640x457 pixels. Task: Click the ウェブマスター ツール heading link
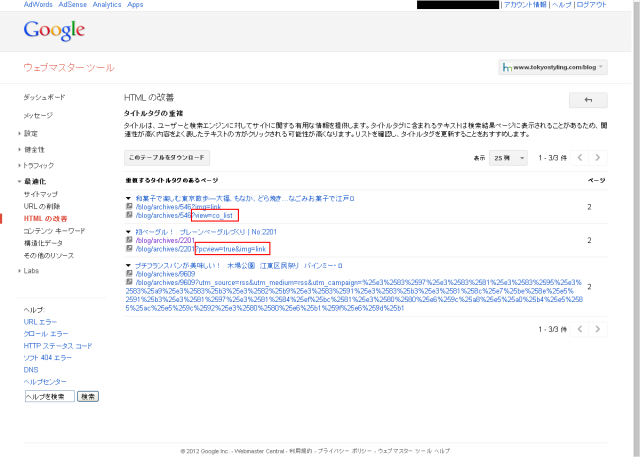(69, 68)
